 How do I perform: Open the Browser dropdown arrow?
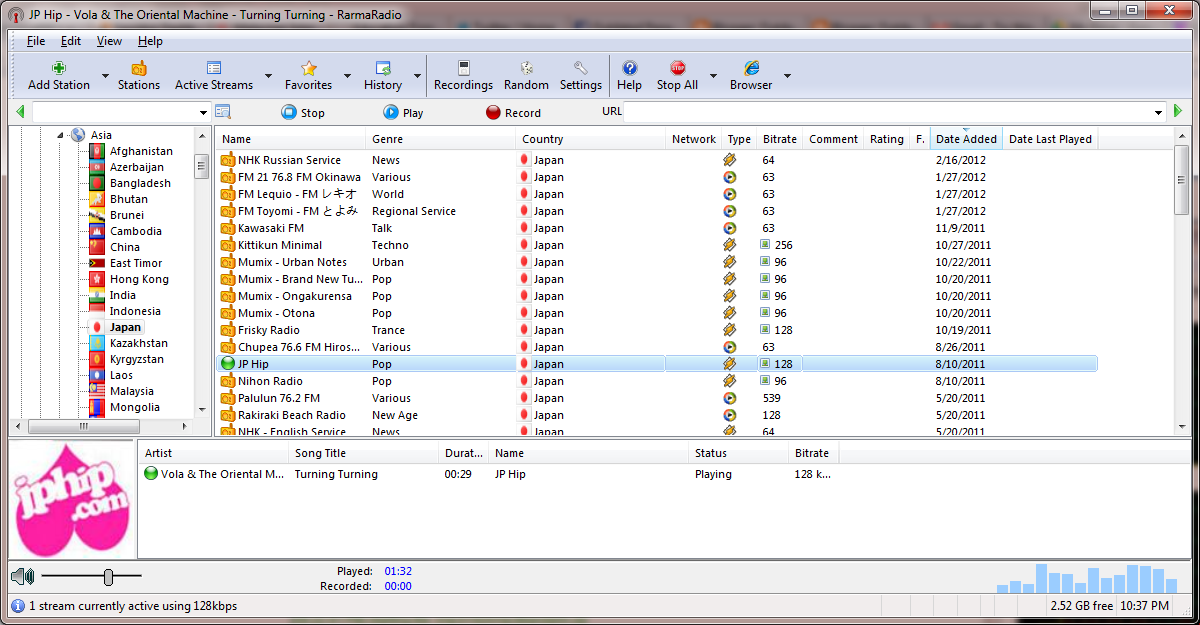click(787, 76)
